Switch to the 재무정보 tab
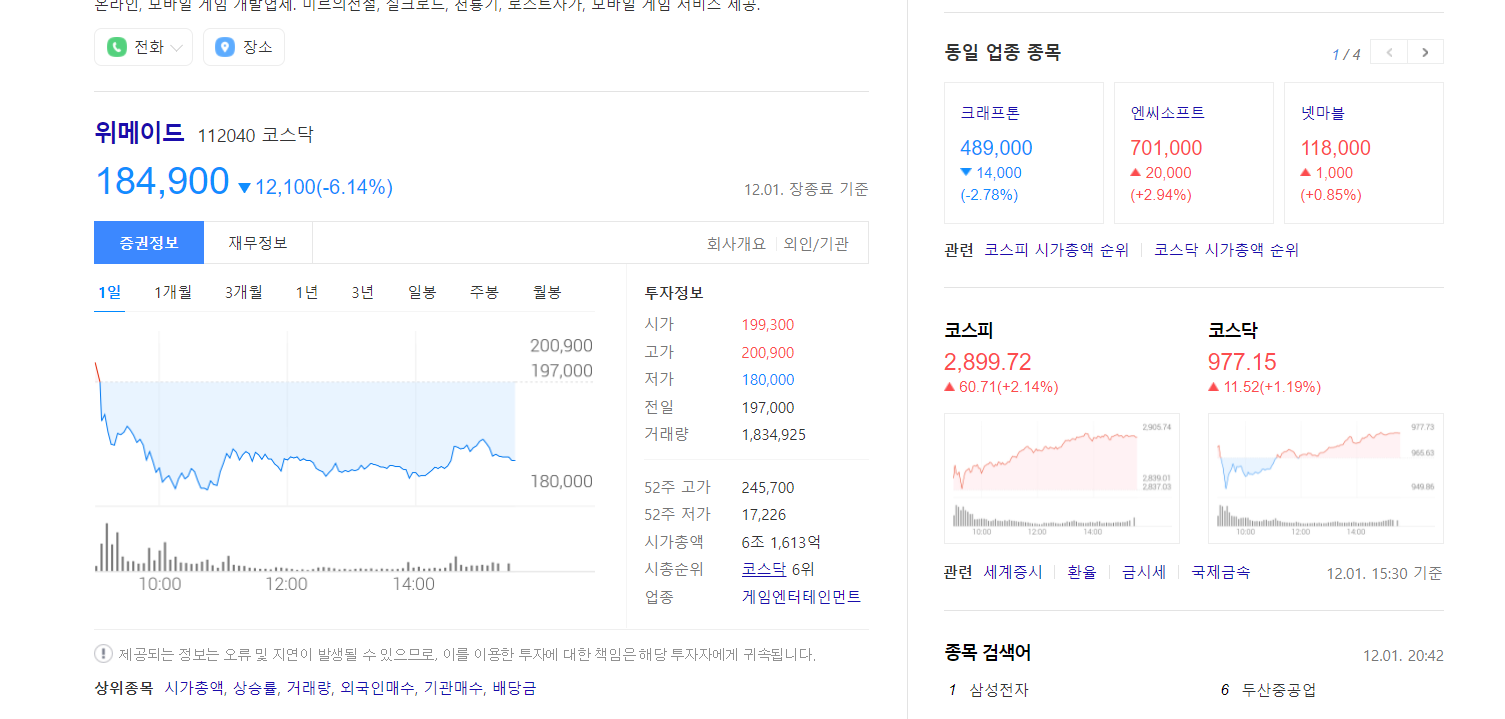This screenshot has height=719, width=1505. (x=258, y=243)
